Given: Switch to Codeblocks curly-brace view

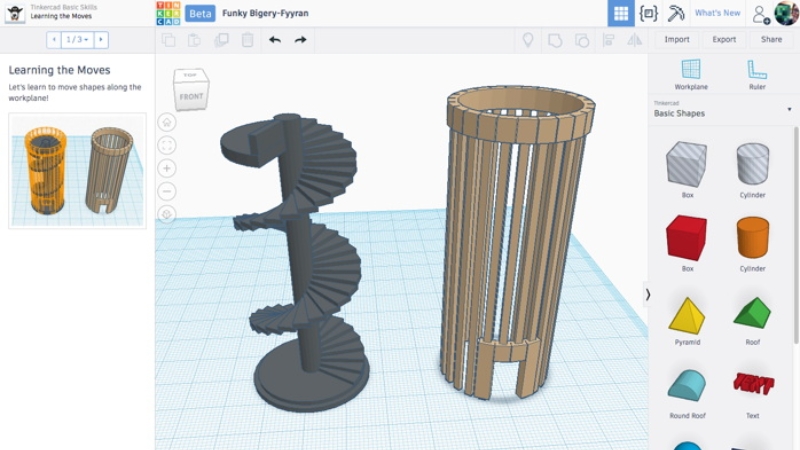Looking at the screenshot, I should point(648,13).
